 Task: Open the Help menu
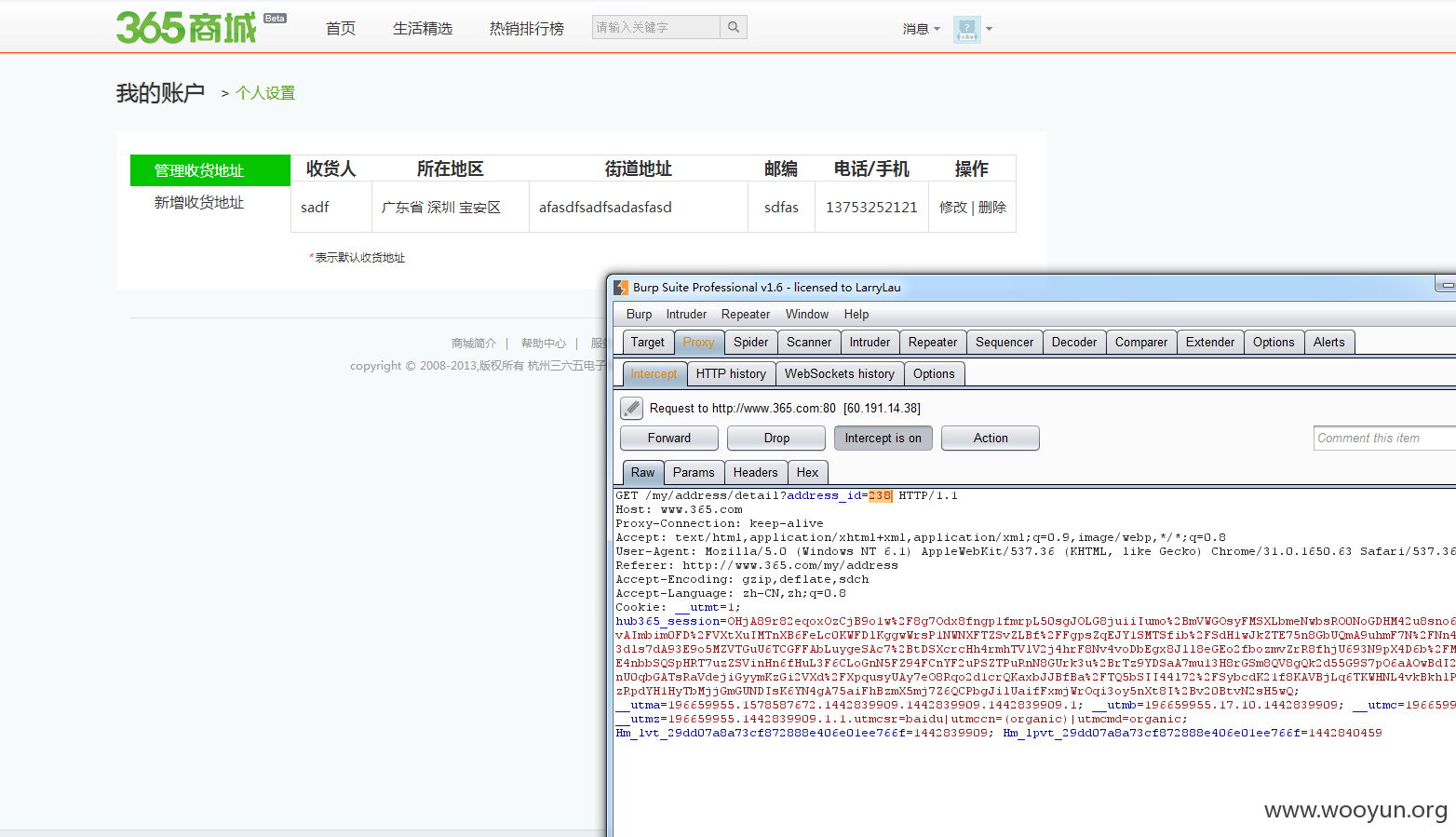pos(856,315)
